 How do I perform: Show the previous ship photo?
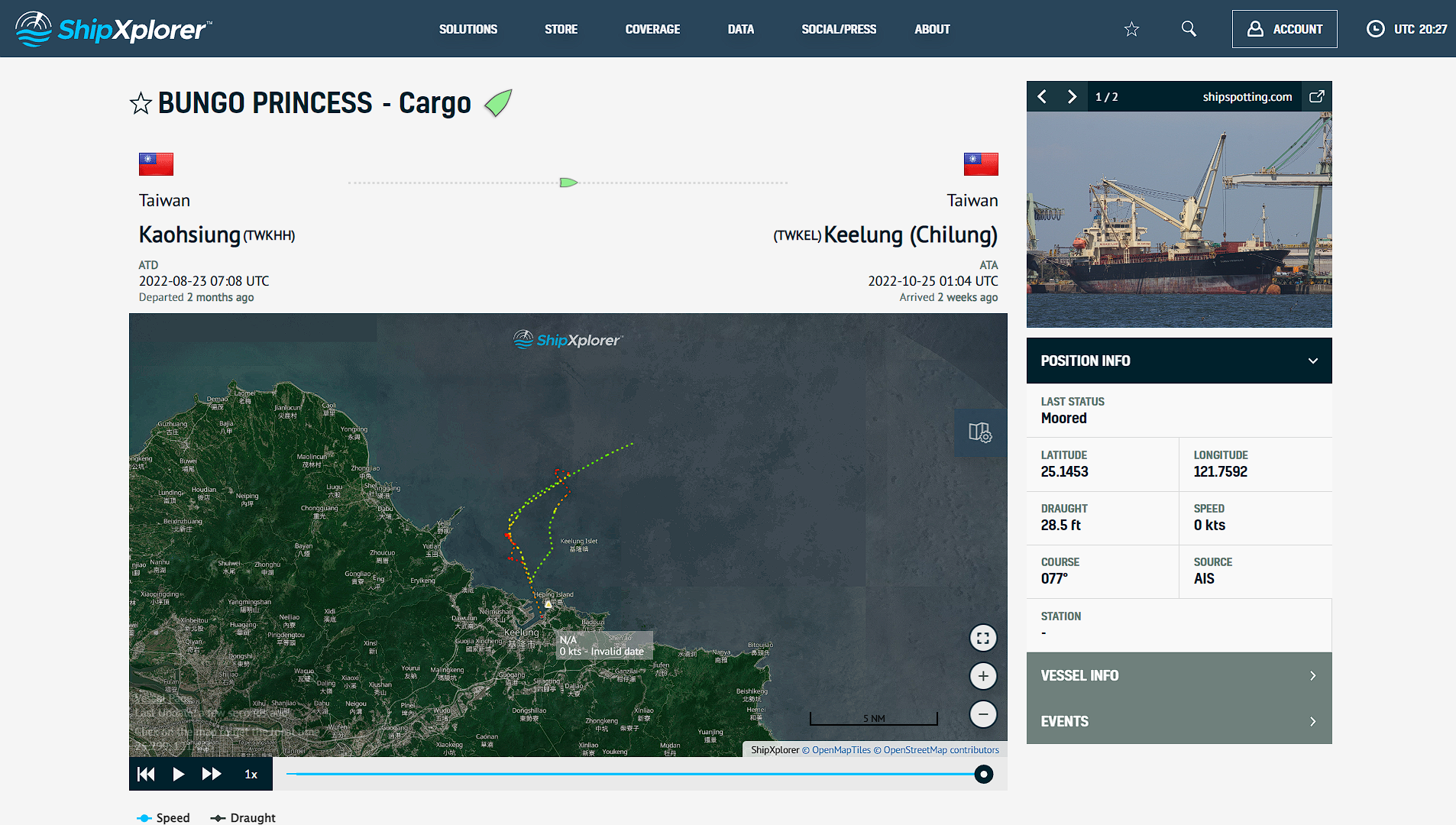coord(1042,97)
